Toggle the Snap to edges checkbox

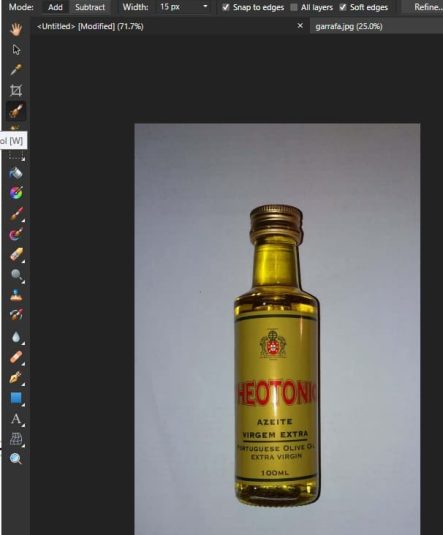(226, 7)
